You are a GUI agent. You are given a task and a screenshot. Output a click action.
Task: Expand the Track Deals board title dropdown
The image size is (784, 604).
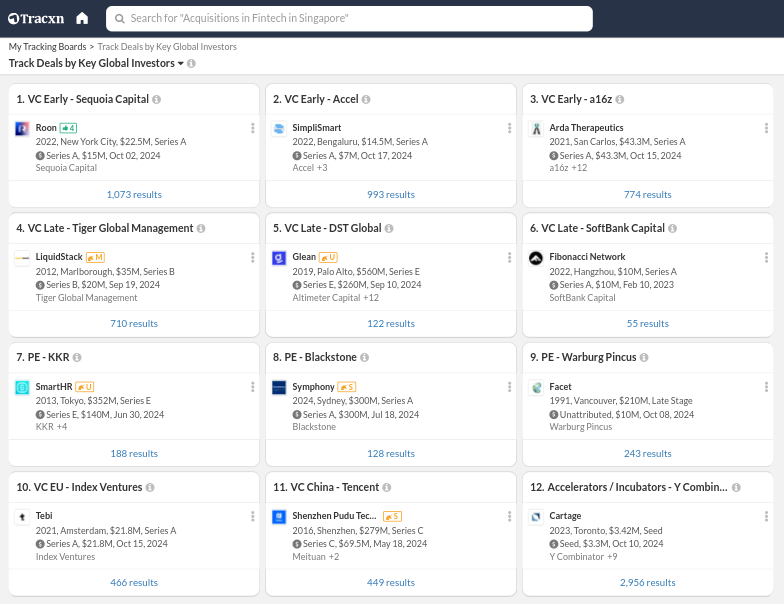[181, 64]
